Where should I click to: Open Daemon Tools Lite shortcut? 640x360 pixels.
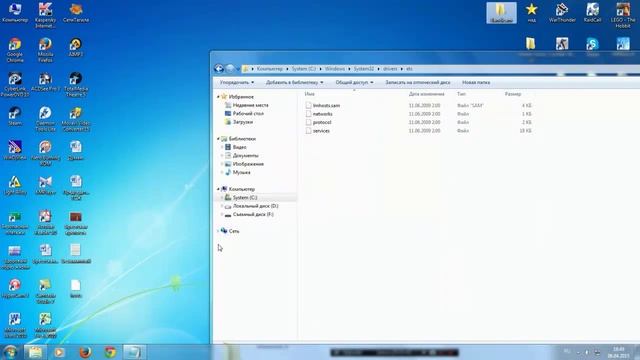tap(45, 119)
